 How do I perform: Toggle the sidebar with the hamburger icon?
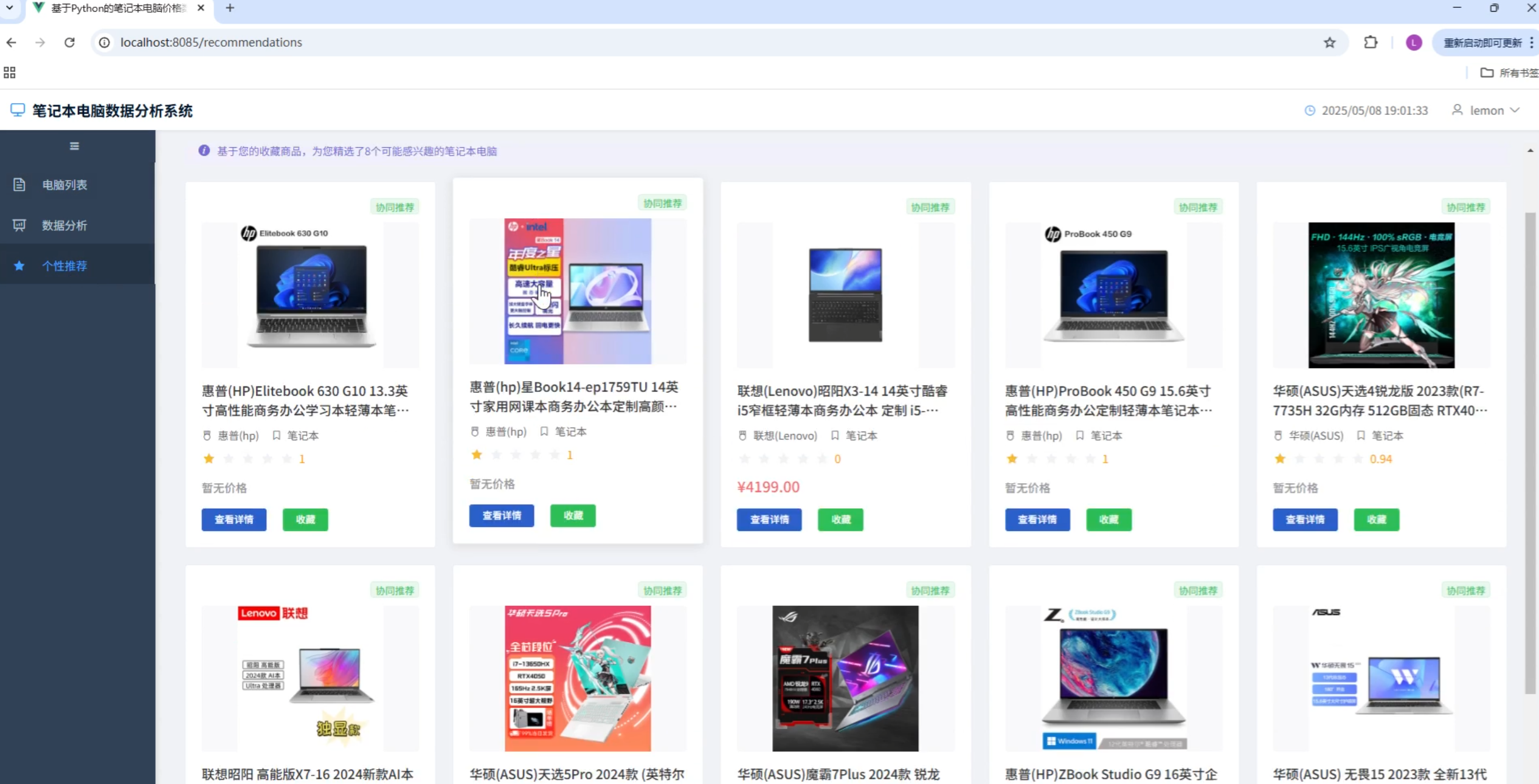(x=74, y=146)
